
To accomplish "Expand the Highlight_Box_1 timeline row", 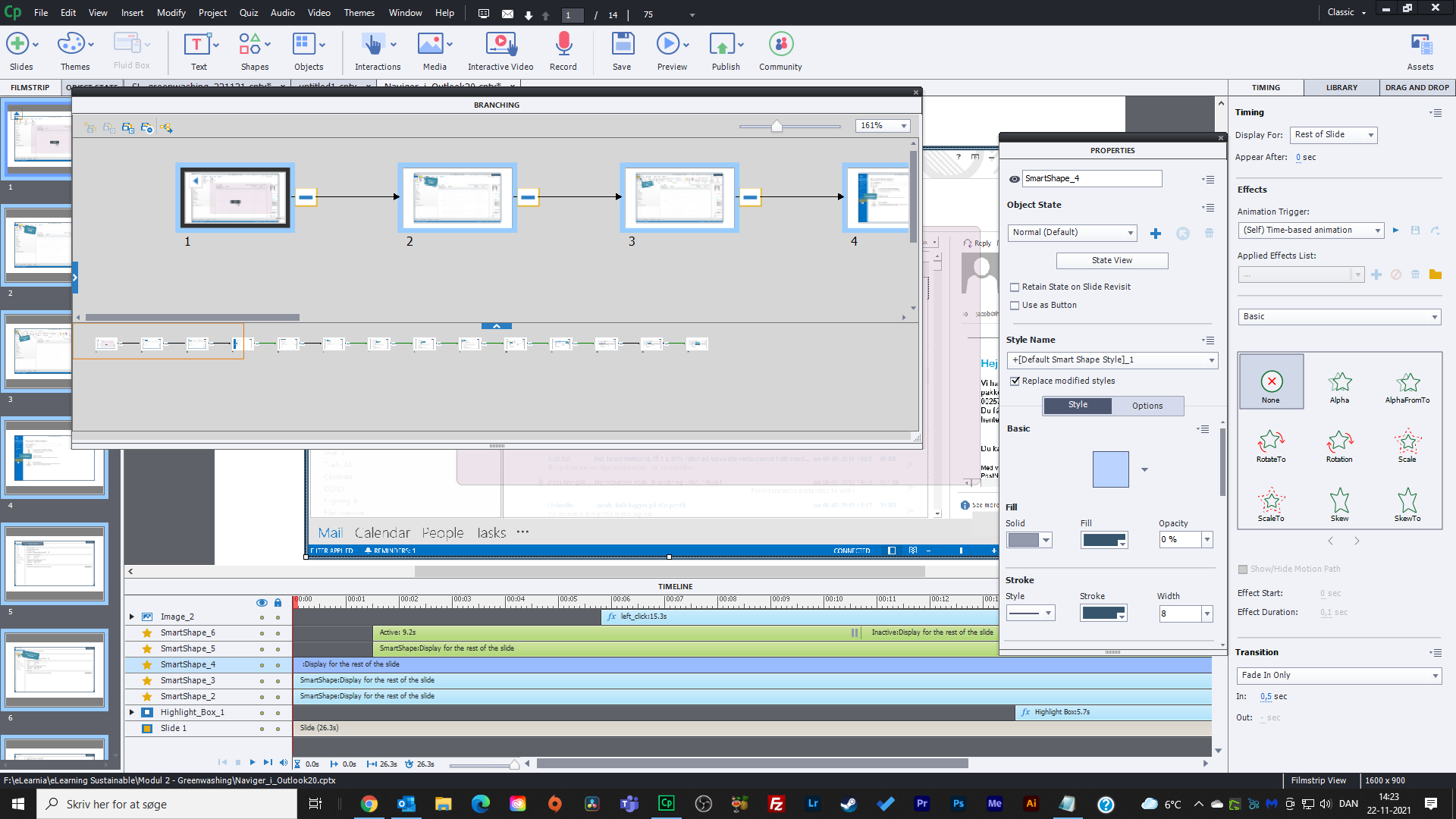I will click(131, 713).
